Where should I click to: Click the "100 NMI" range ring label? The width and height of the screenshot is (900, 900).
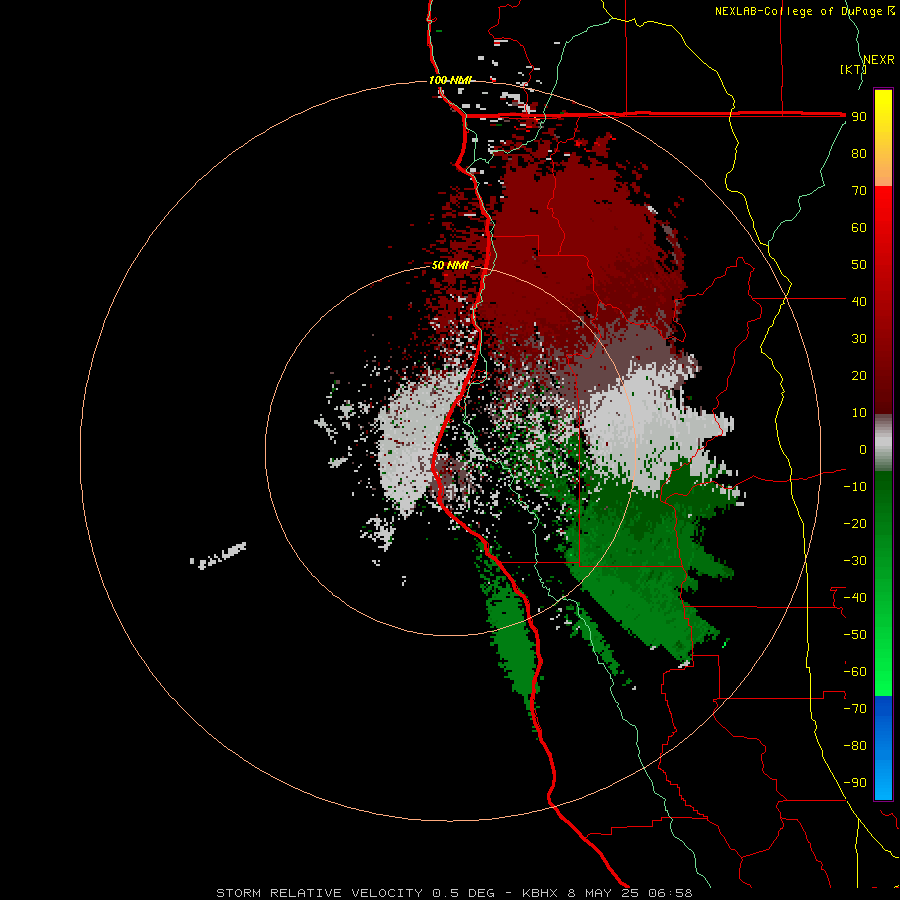pyautogui.click(x=450, y=80)
